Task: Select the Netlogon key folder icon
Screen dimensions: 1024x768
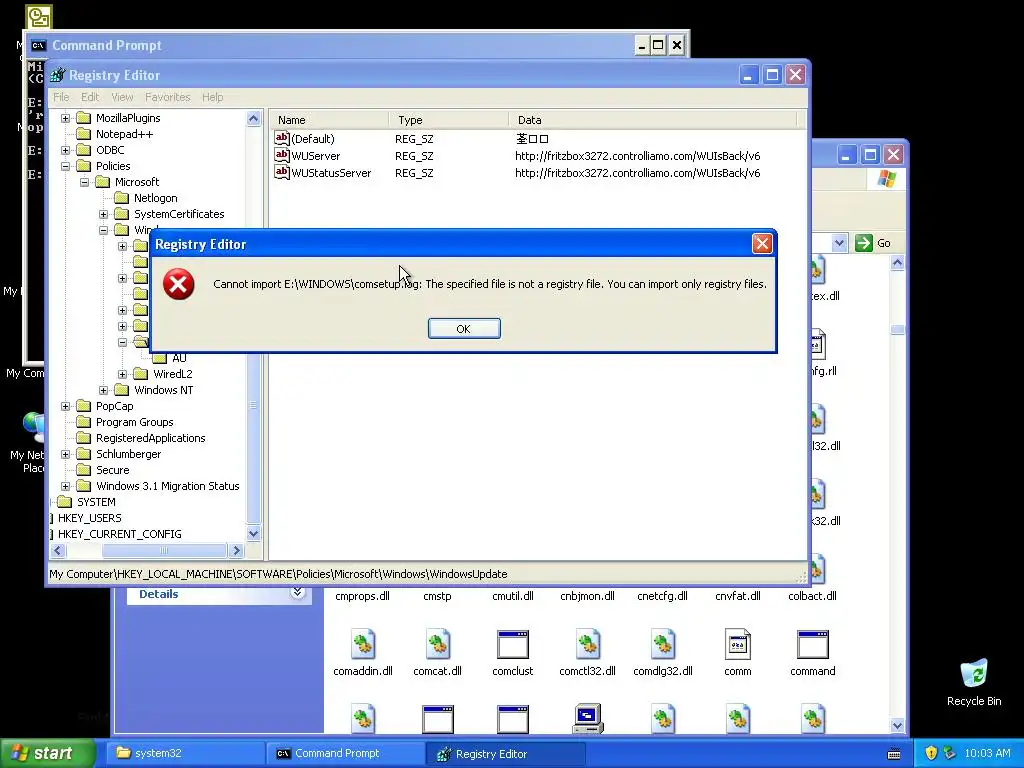Action: point(121,198)
